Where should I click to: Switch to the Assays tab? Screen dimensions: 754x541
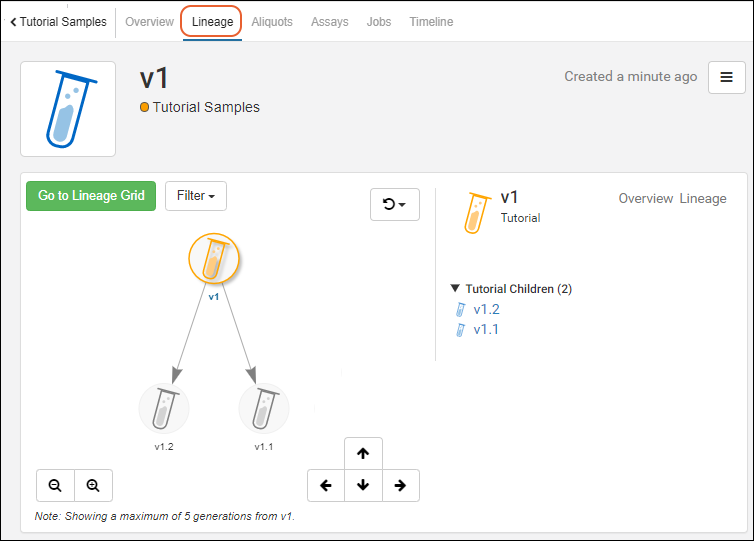(330, 22)
